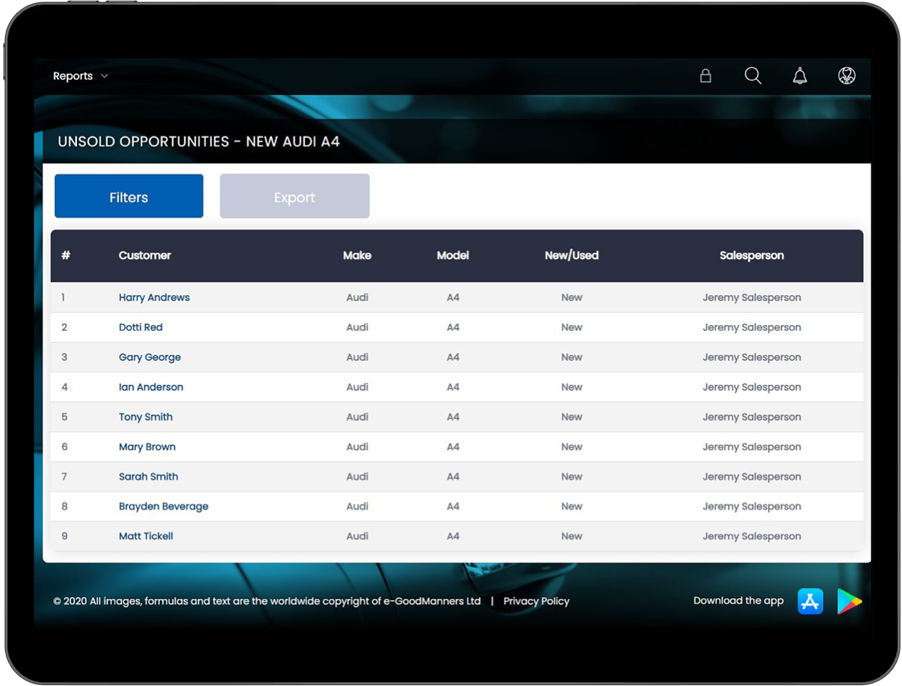Click the Make column header
Image resolution: width=902 pixels, height=686 pixels.
coord(357,256)
